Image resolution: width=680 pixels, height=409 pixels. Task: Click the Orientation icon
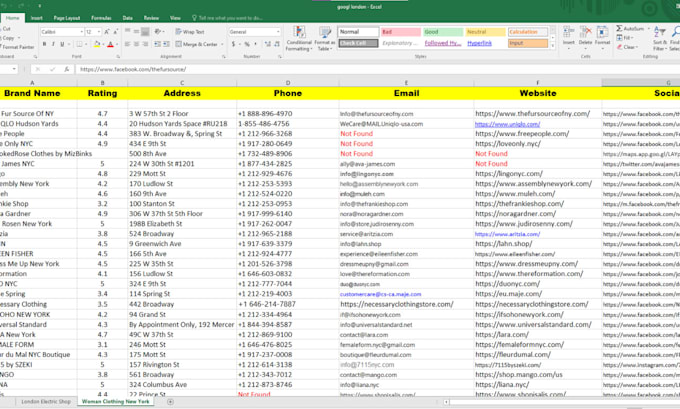tap(158, 32)
